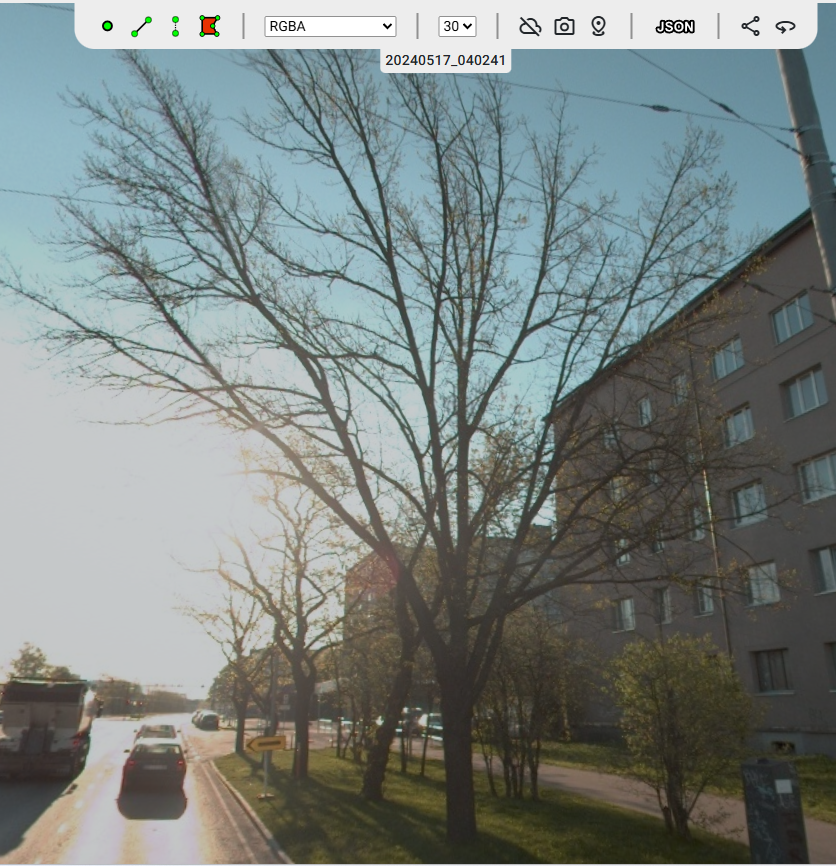
Task: Click the truck at the left edge
Action: tap(42, 728)
